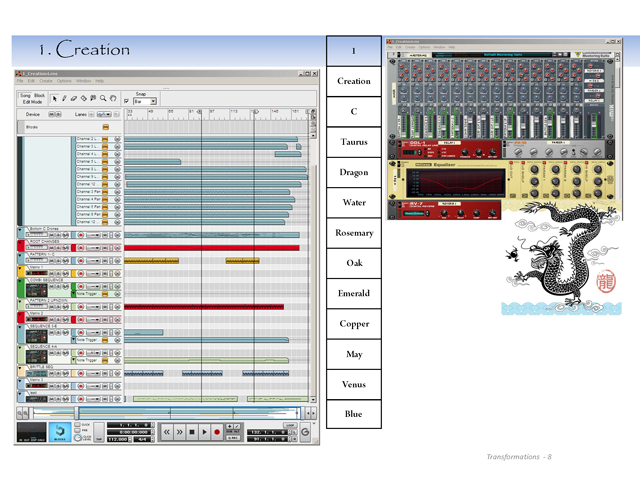640x480 pixels.
Task: Switch to Song edit mode
Action: [25, 95]
